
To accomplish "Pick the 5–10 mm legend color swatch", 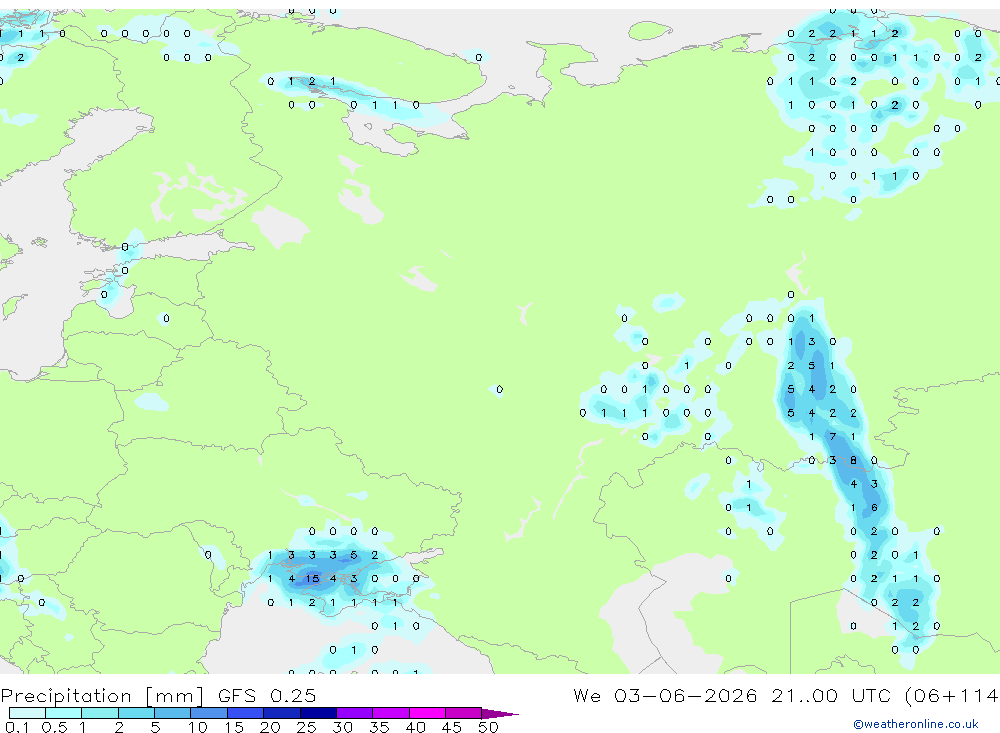I will pos(173,713).
